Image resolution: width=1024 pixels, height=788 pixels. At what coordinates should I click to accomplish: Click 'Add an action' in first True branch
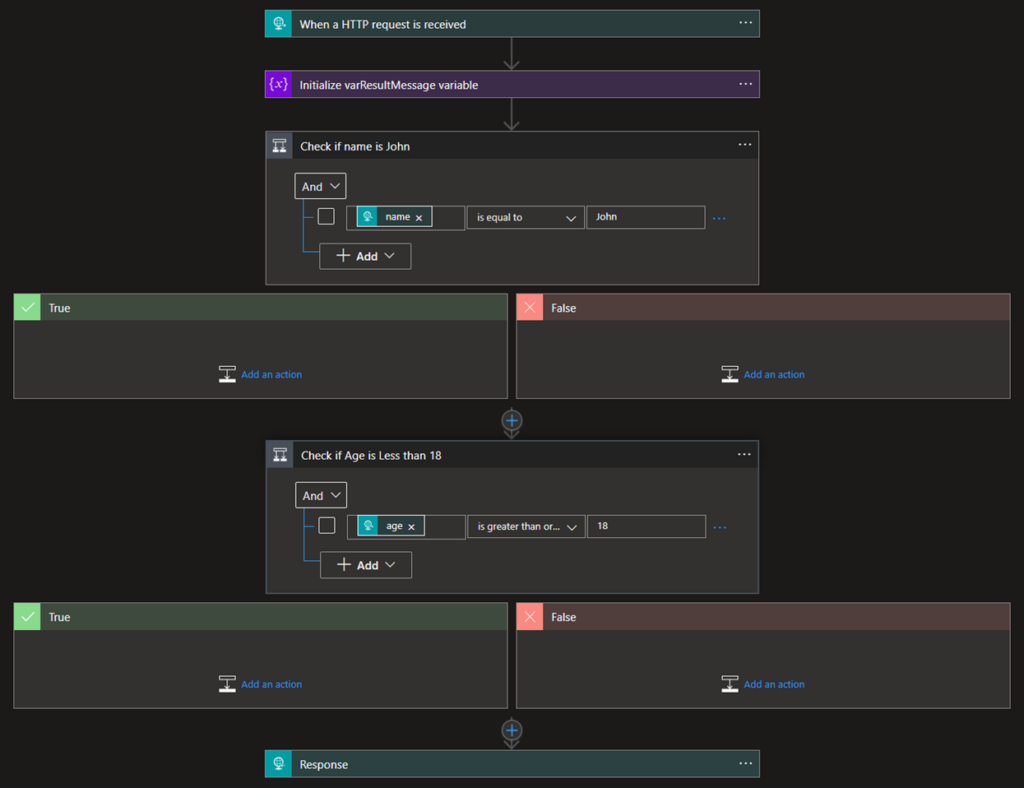click(271, 375)
